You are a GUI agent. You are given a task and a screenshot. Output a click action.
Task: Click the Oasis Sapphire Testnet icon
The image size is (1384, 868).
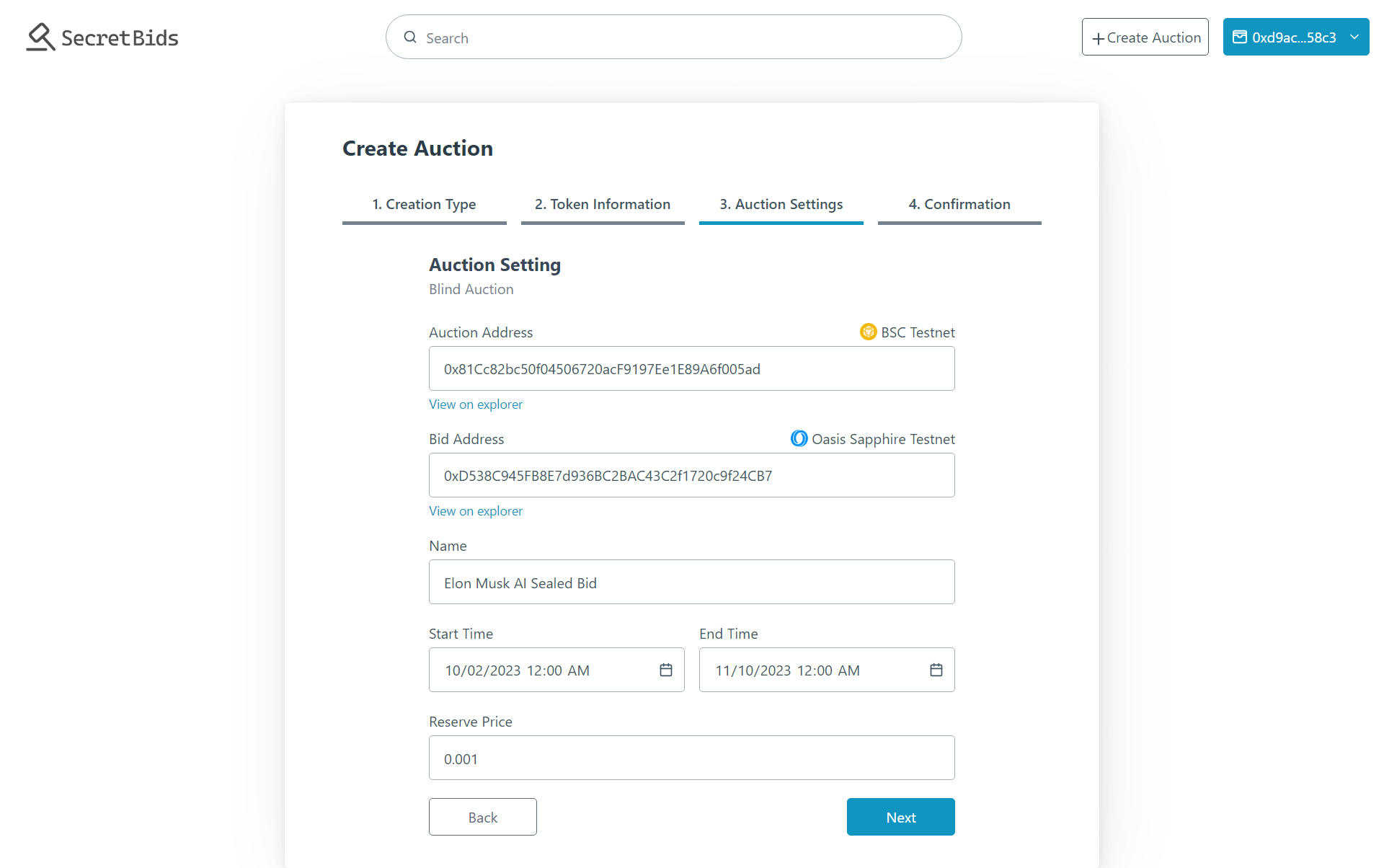[x=799, y=438]
